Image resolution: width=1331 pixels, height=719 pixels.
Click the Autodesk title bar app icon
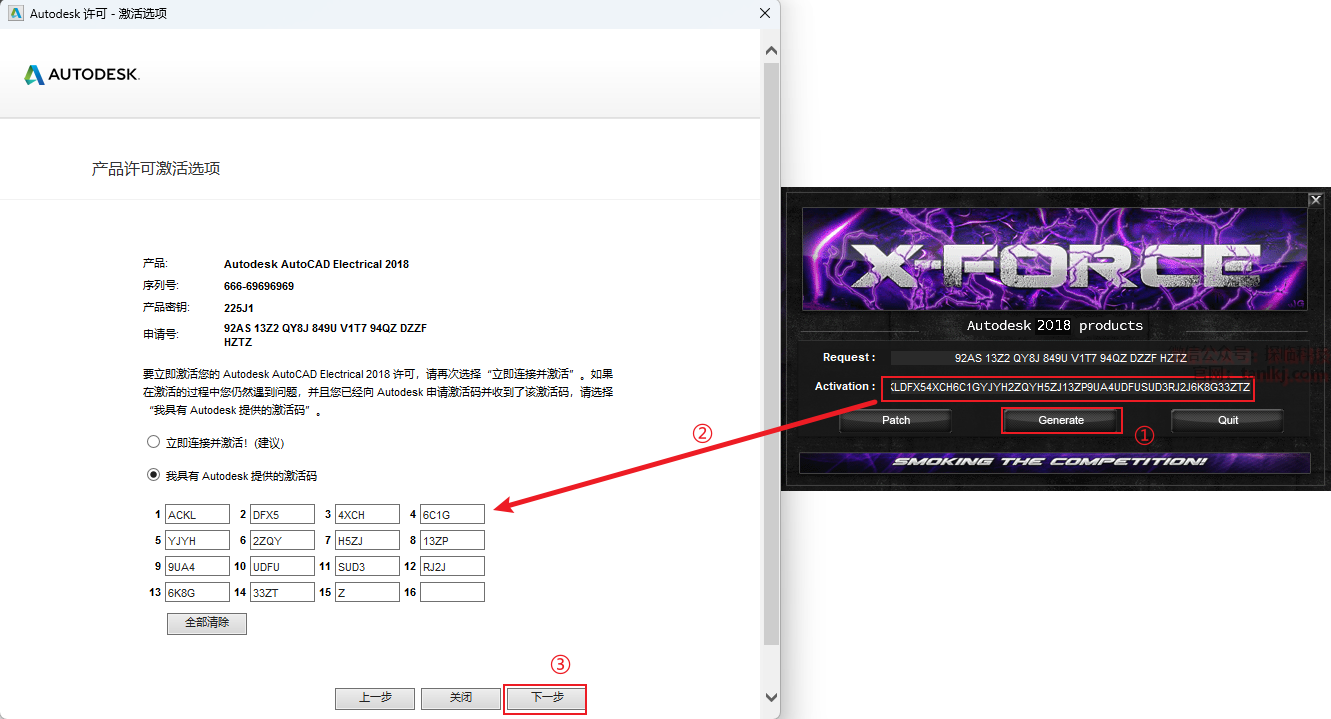[x=15, y=13]
